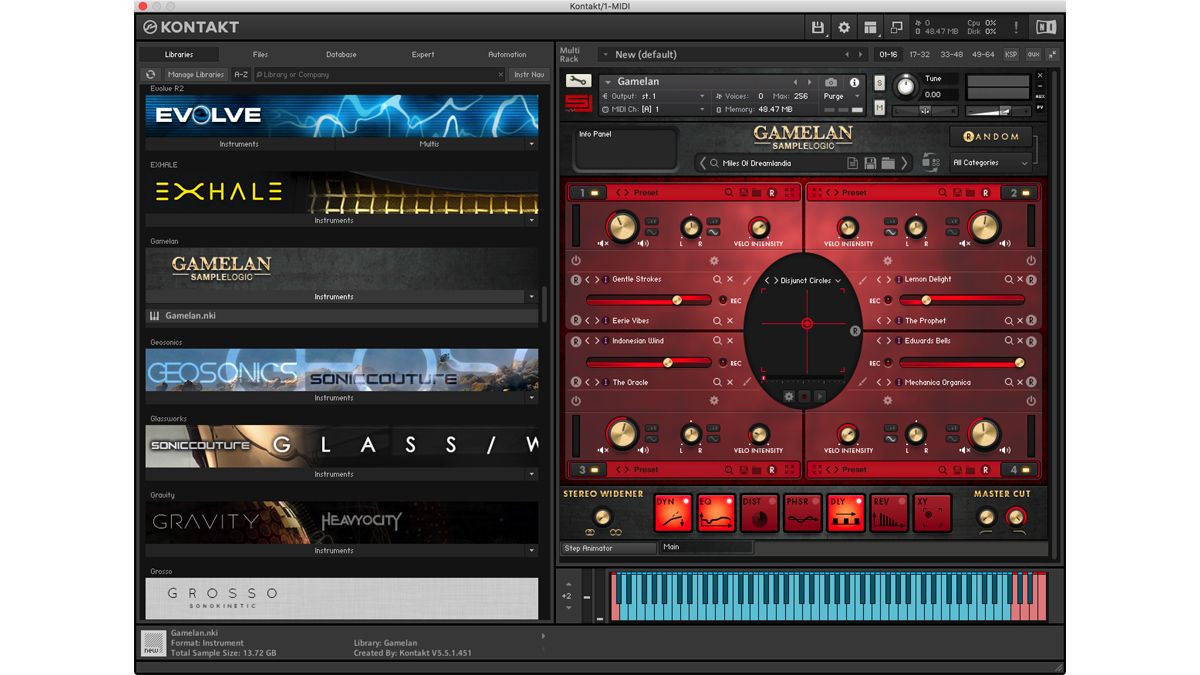Select the DLY delay effect icon
This screenshot has width=1200, height=675.
(845, 512)
